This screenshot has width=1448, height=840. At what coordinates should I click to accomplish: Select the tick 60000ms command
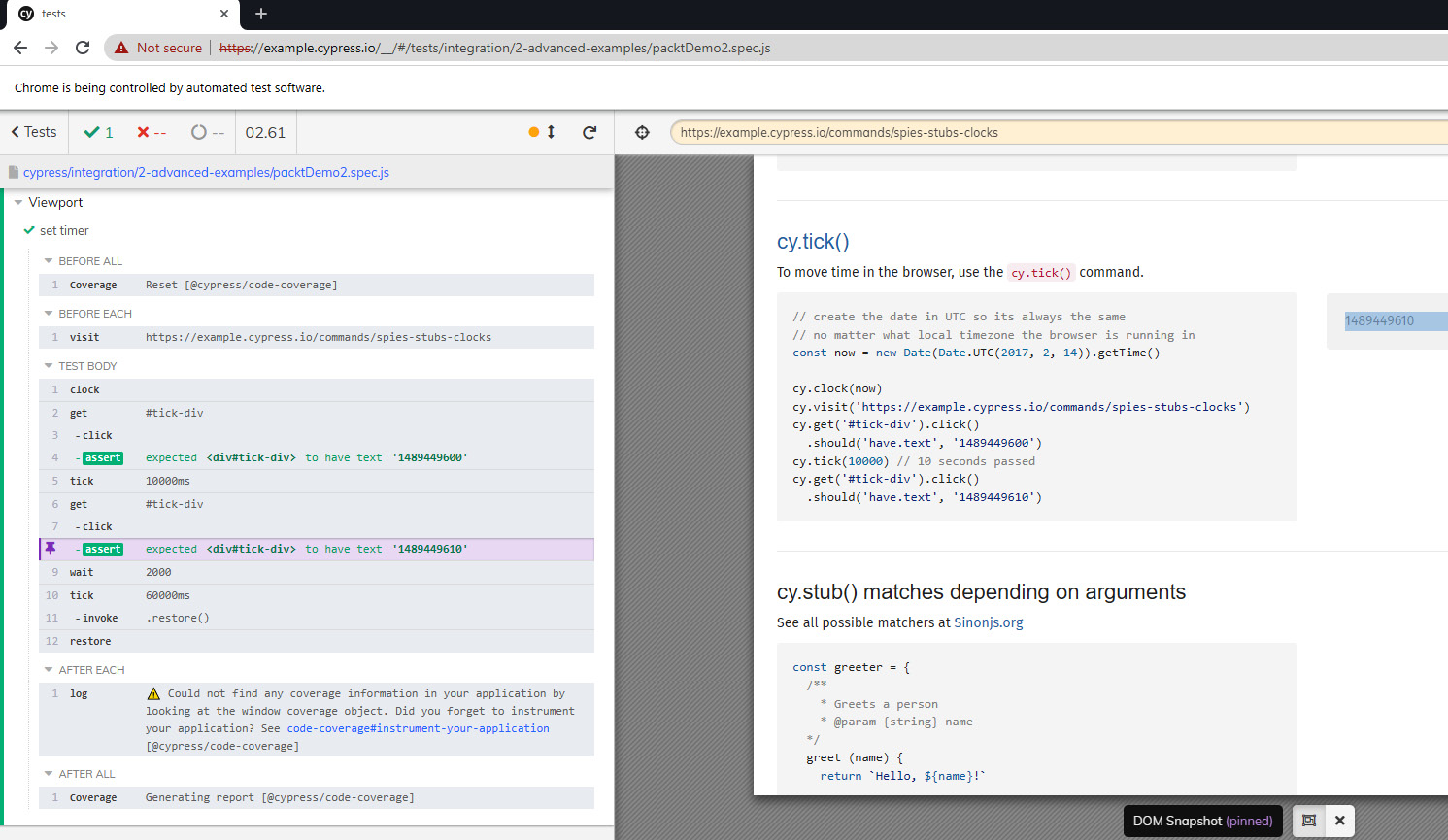pyautogui.click(x=317, y=595)
